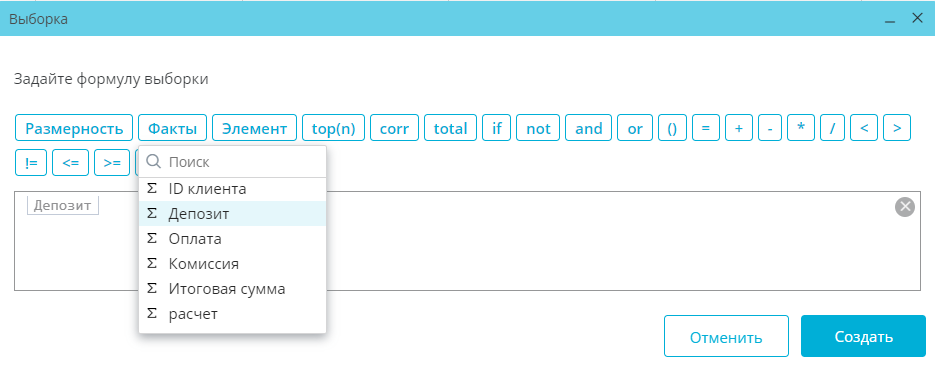Insert the plus operator

(739, 128)
